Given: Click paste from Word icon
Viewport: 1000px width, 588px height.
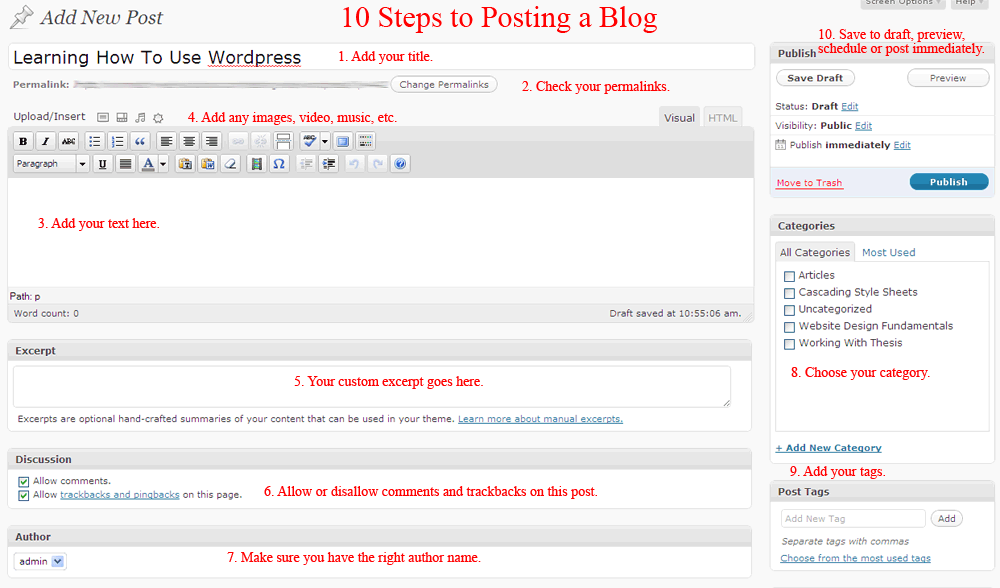Looking at the screenshot, I should [x=208, y=164].
